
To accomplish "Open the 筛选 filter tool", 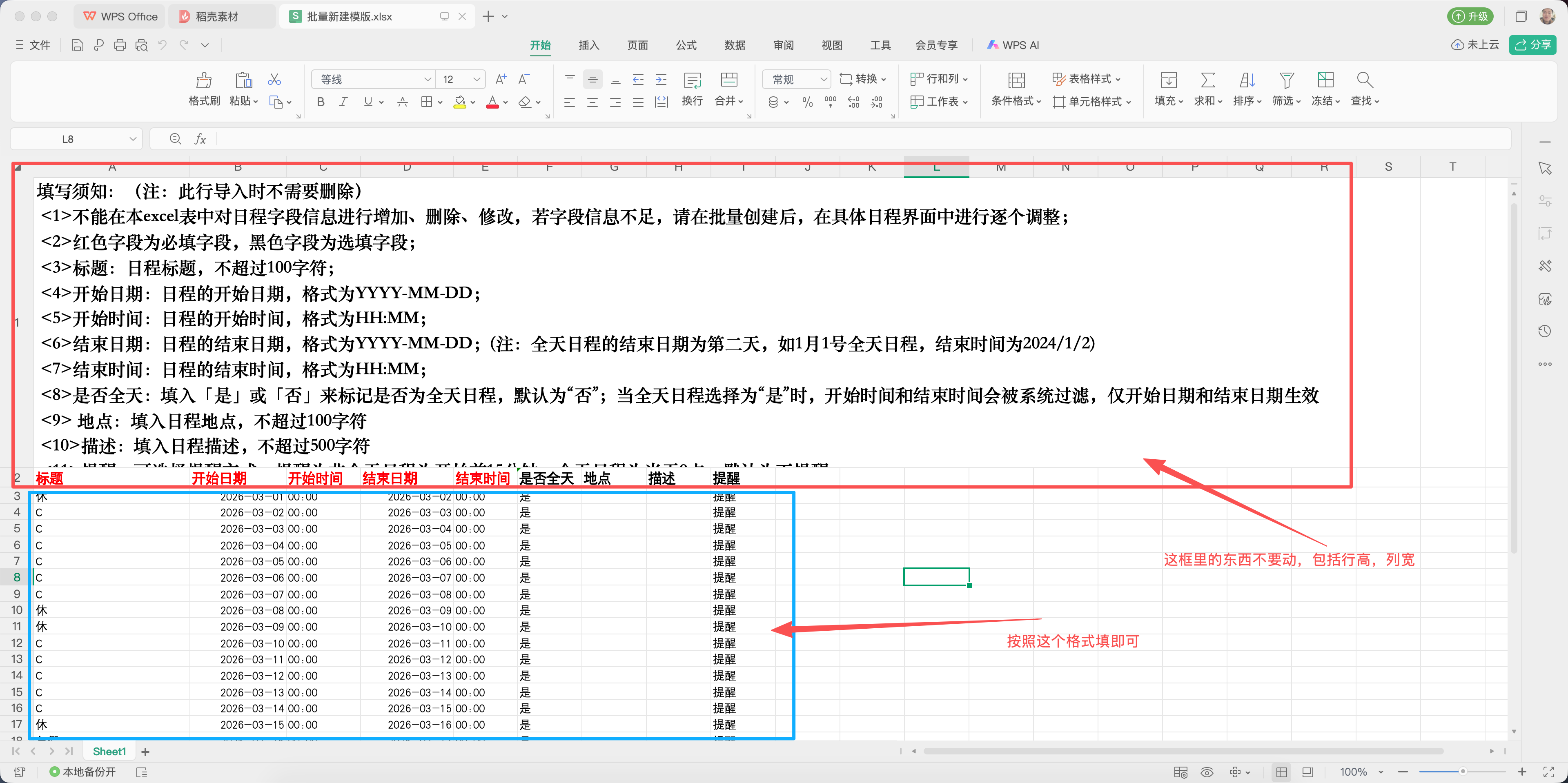I will pos(1287,89).
